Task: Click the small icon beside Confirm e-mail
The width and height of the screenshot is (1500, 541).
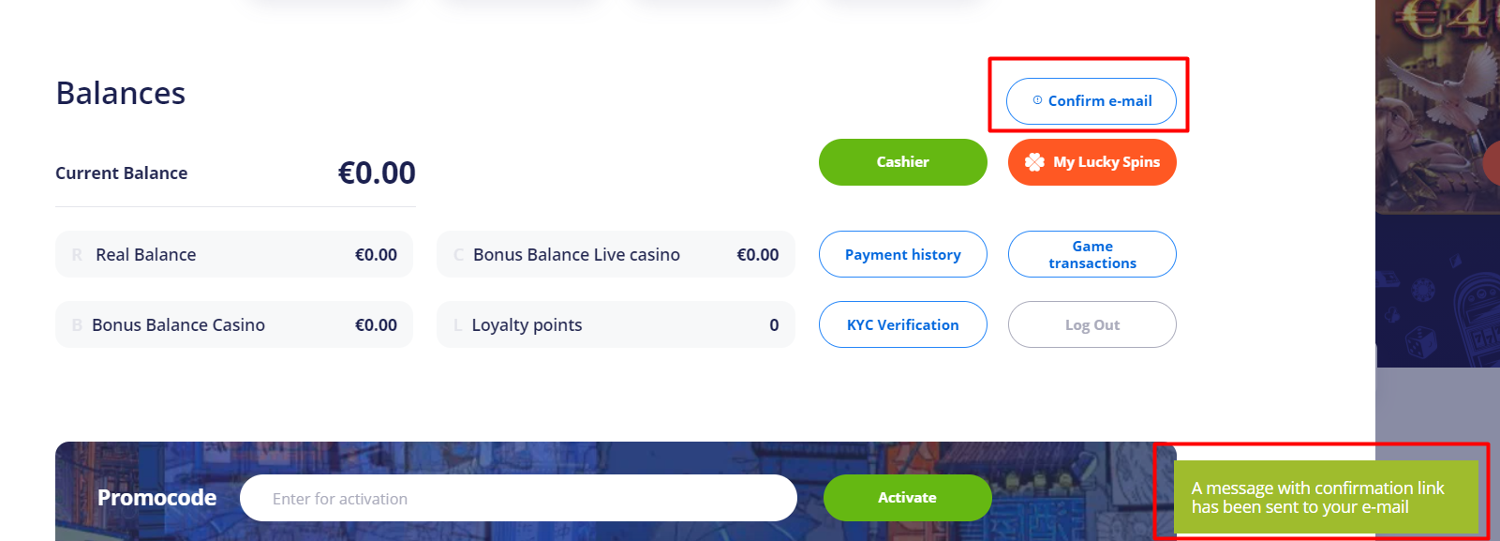Action: (1037, 100)
